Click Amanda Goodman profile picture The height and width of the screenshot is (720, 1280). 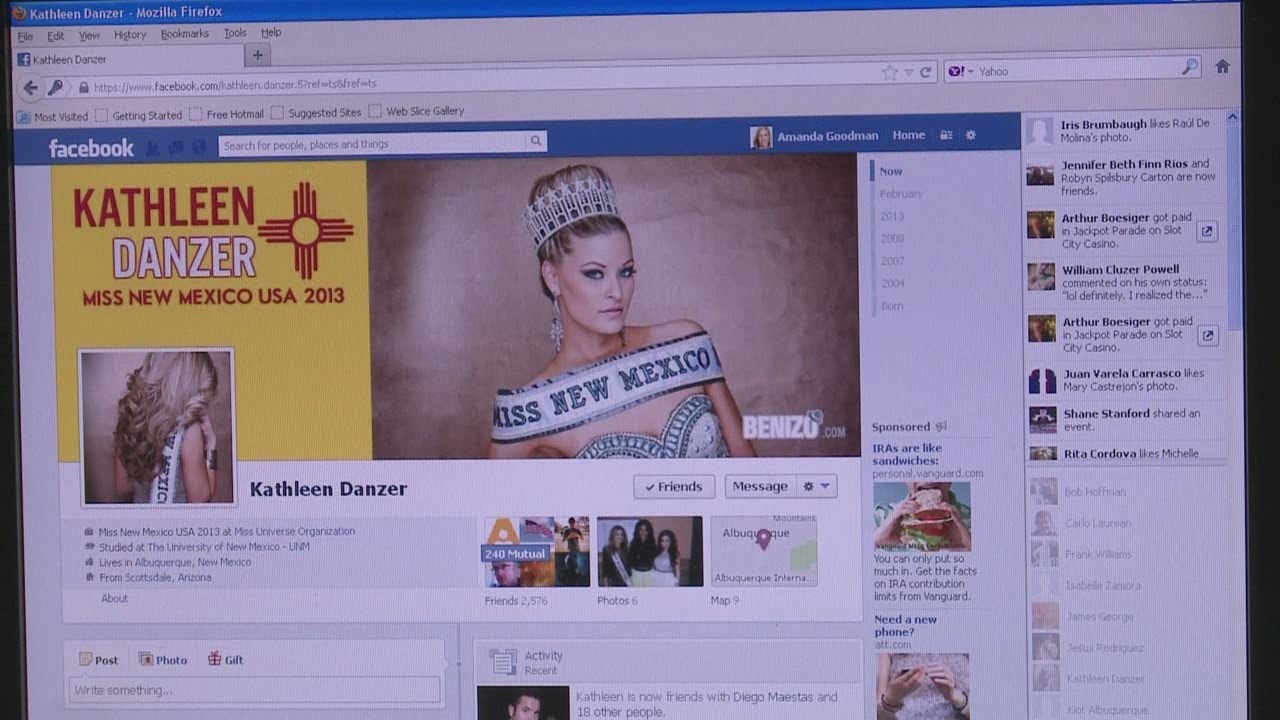point(761,137)
